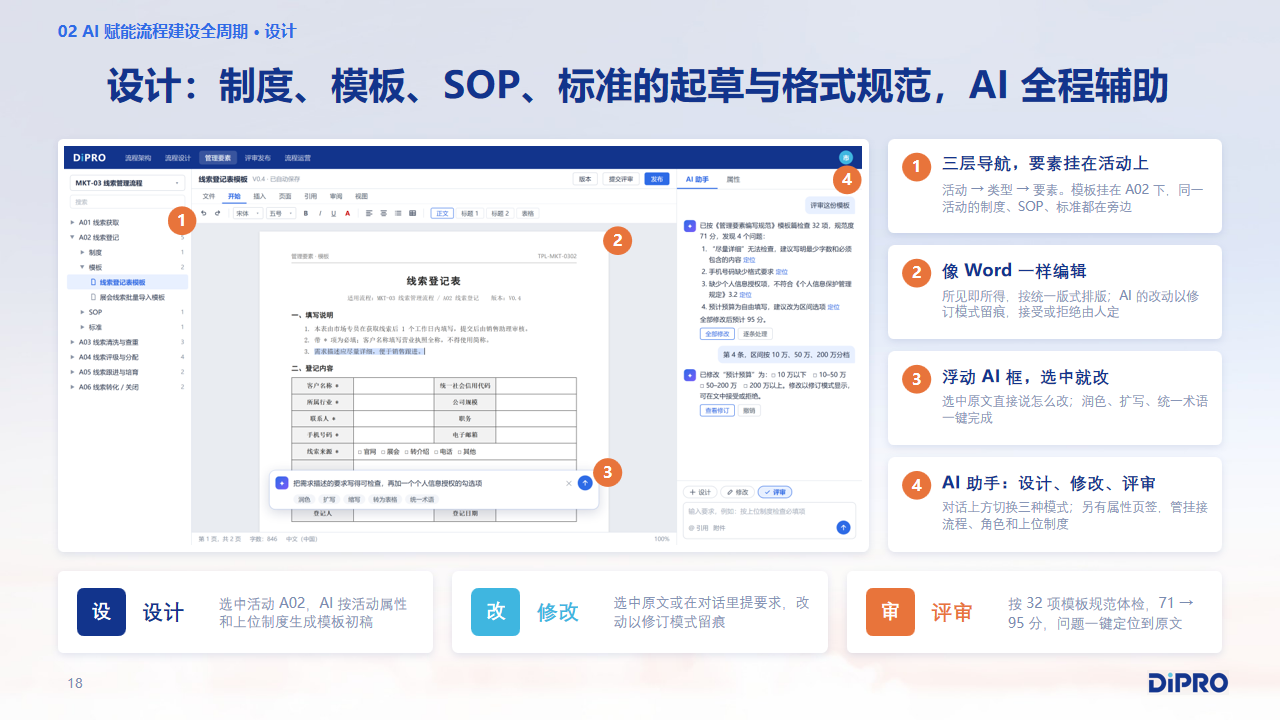Switch to the 插入 ribbon tab
The height and width of the screenshot is (720, 1280).
pos(260,196)
